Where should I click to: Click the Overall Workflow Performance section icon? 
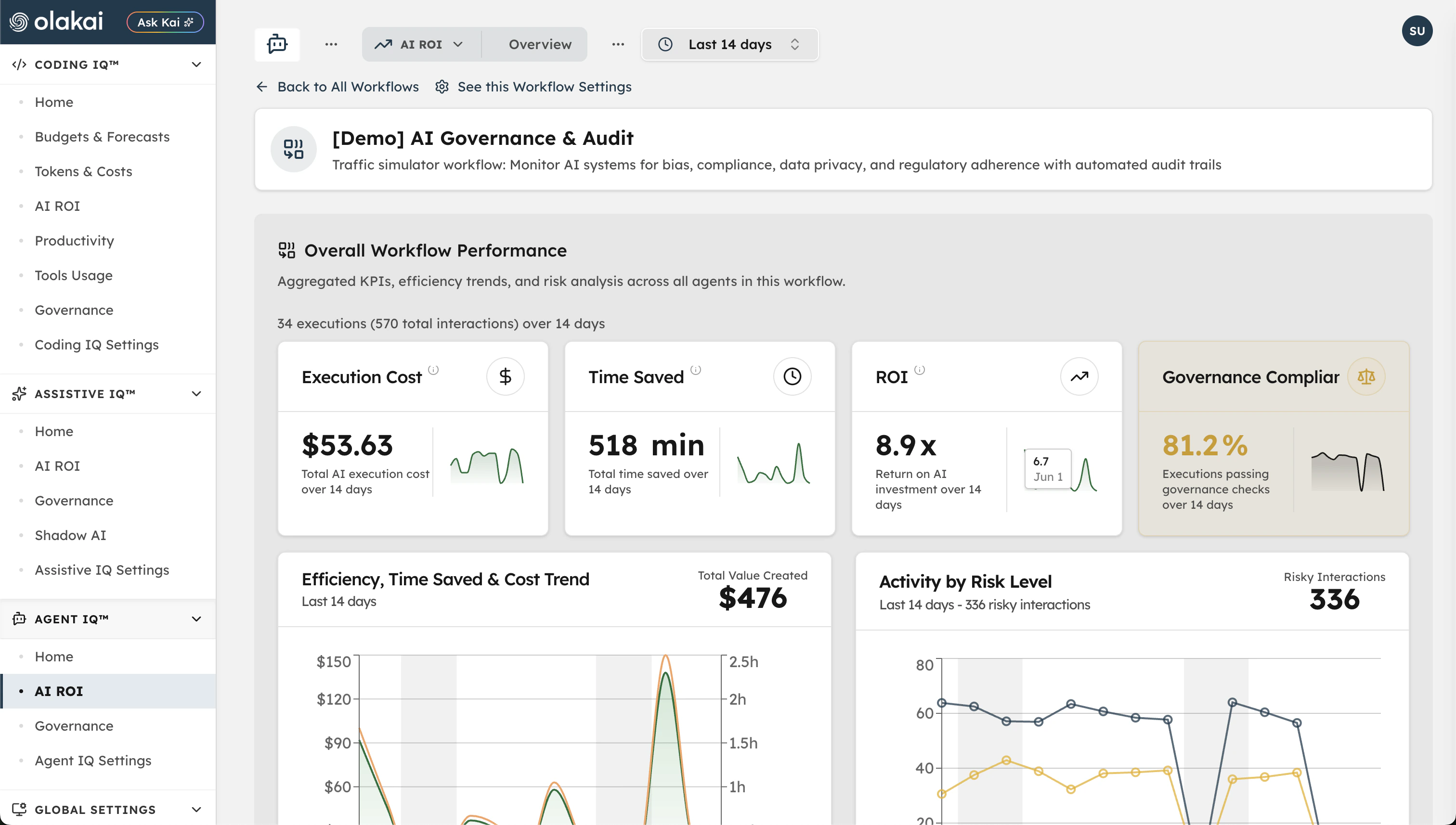coord(287,250)
